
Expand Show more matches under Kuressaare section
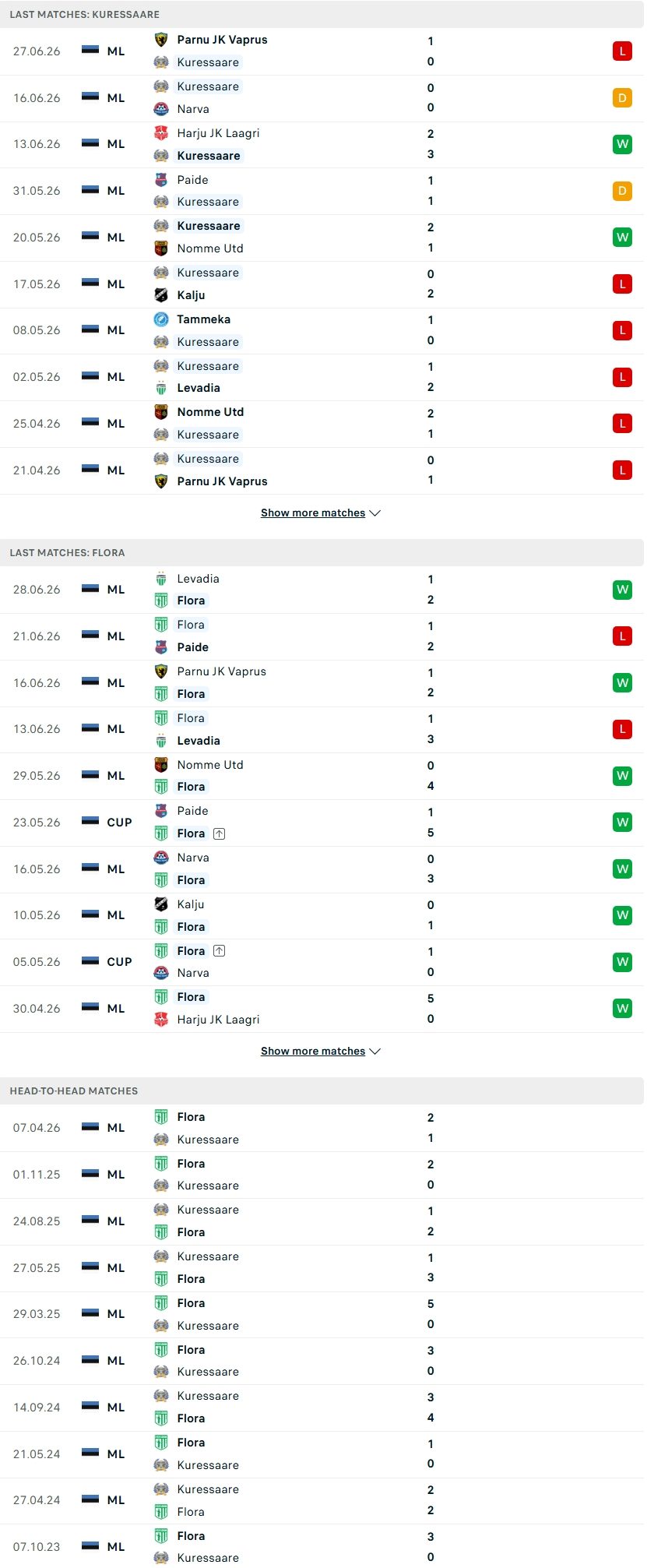320,513
